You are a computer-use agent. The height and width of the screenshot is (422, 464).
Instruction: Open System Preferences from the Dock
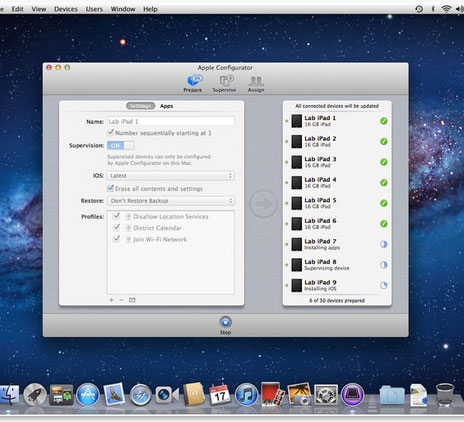point(326,394)
